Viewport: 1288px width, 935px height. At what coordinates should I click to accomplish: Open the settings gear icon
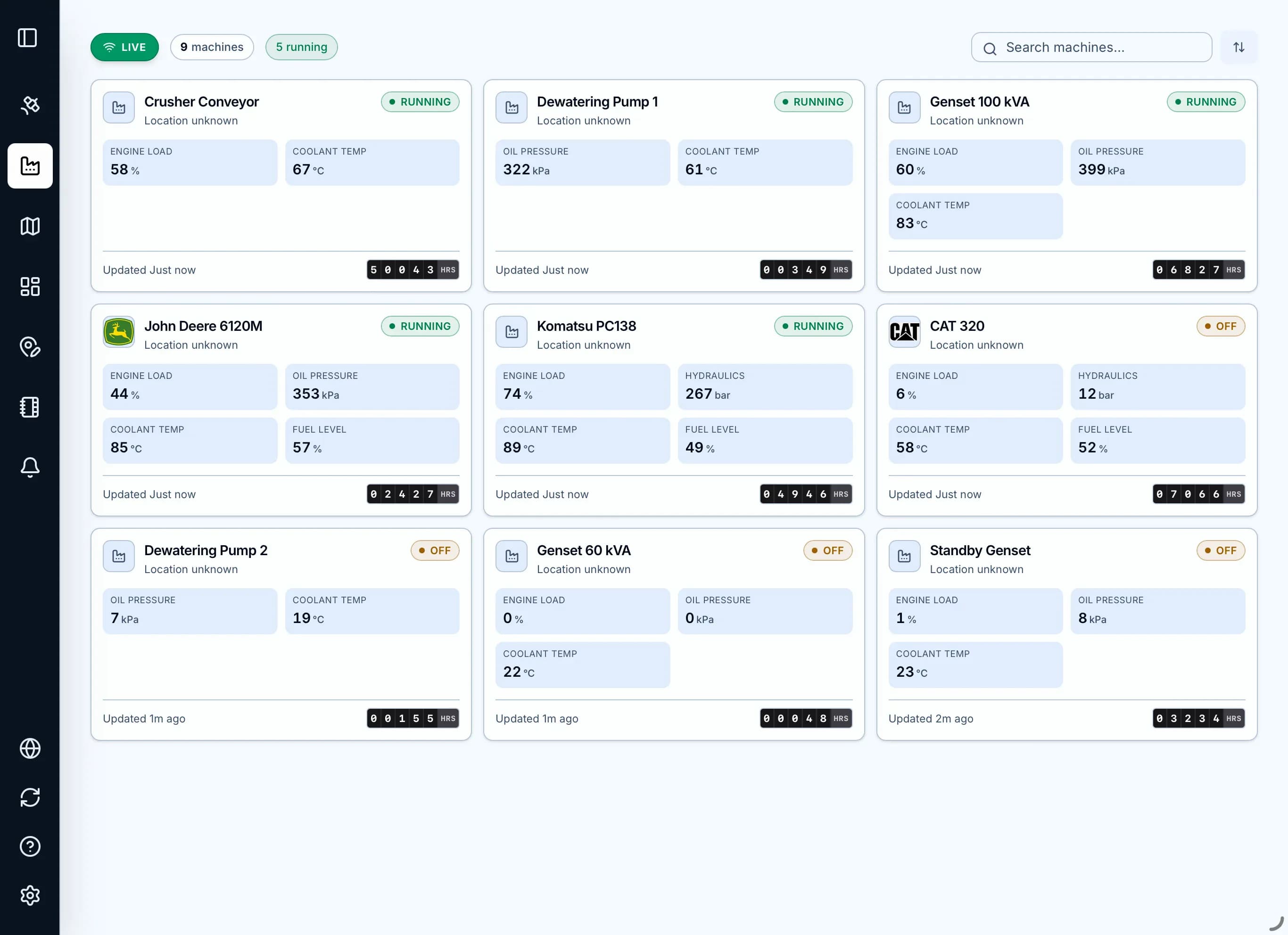(x=30, y=895)
